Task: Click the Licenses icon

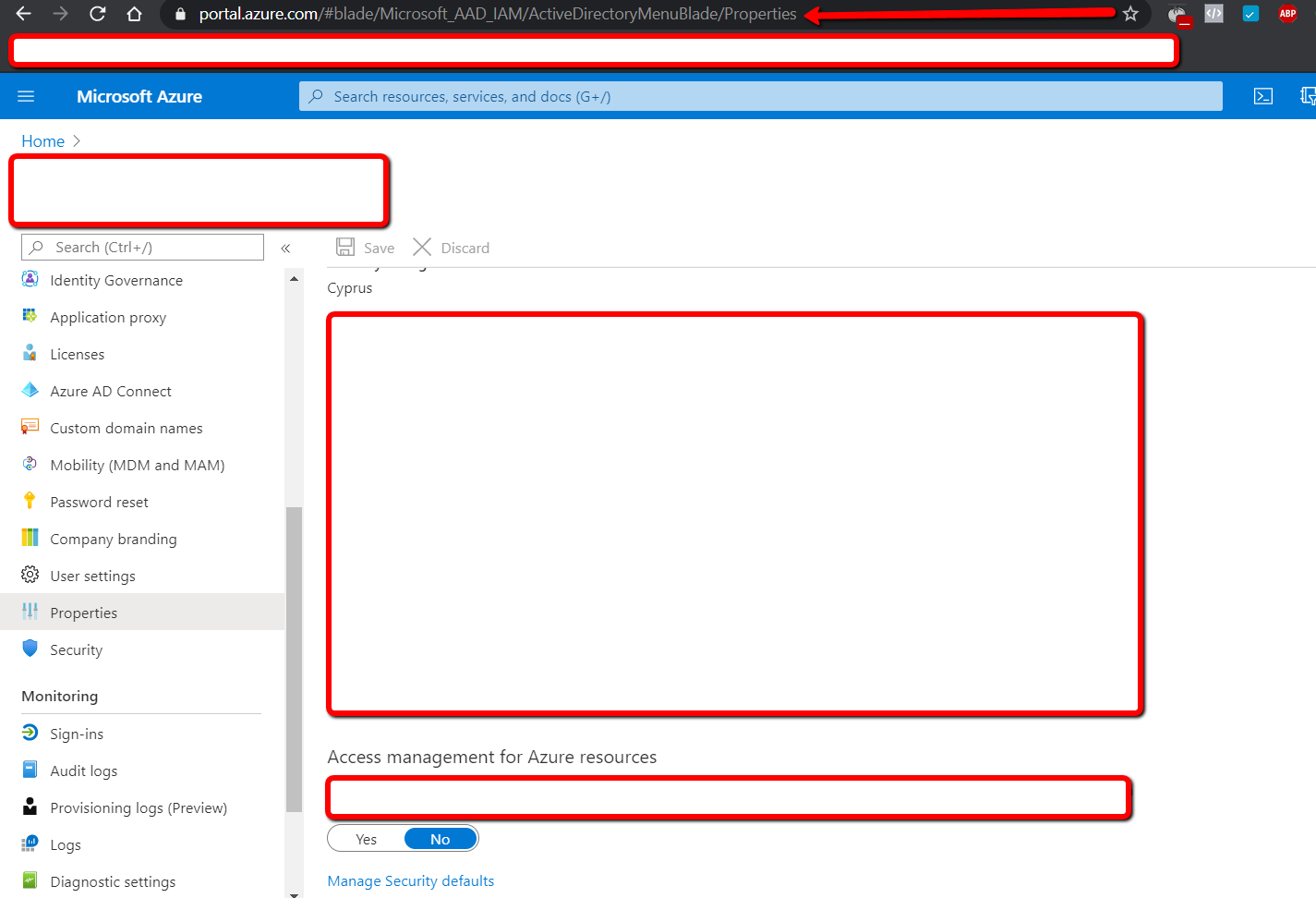Action: (30, 353)
